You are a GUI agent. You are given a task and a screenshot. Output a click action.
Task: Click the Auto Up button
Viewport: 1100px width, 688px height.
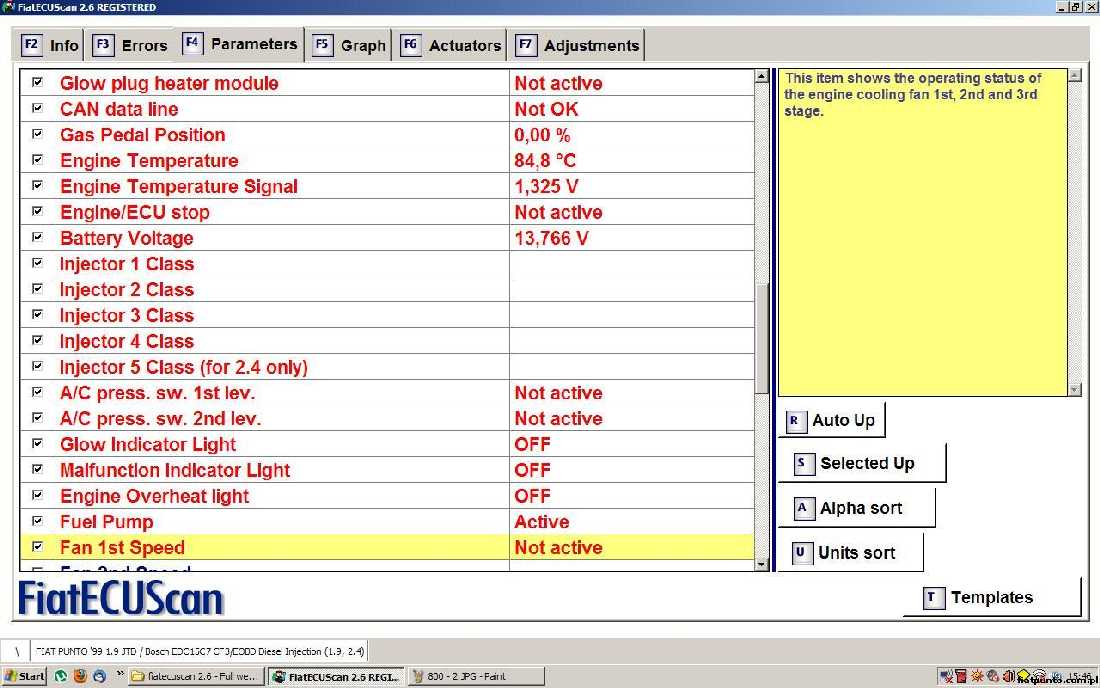[x=832, y=420]
